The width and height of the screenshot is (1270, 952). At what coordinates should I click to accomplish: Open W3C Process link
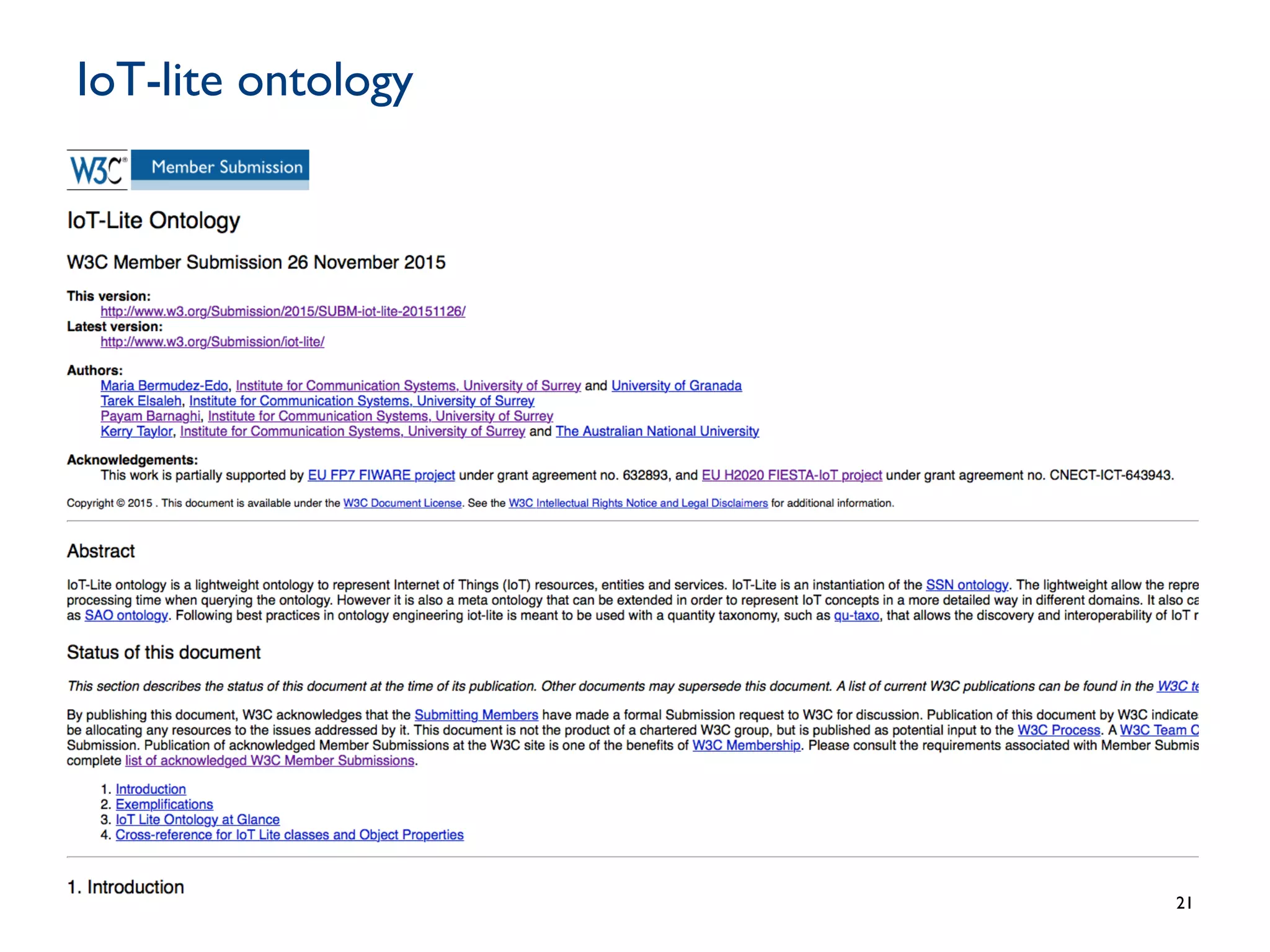coord(1059,730)
